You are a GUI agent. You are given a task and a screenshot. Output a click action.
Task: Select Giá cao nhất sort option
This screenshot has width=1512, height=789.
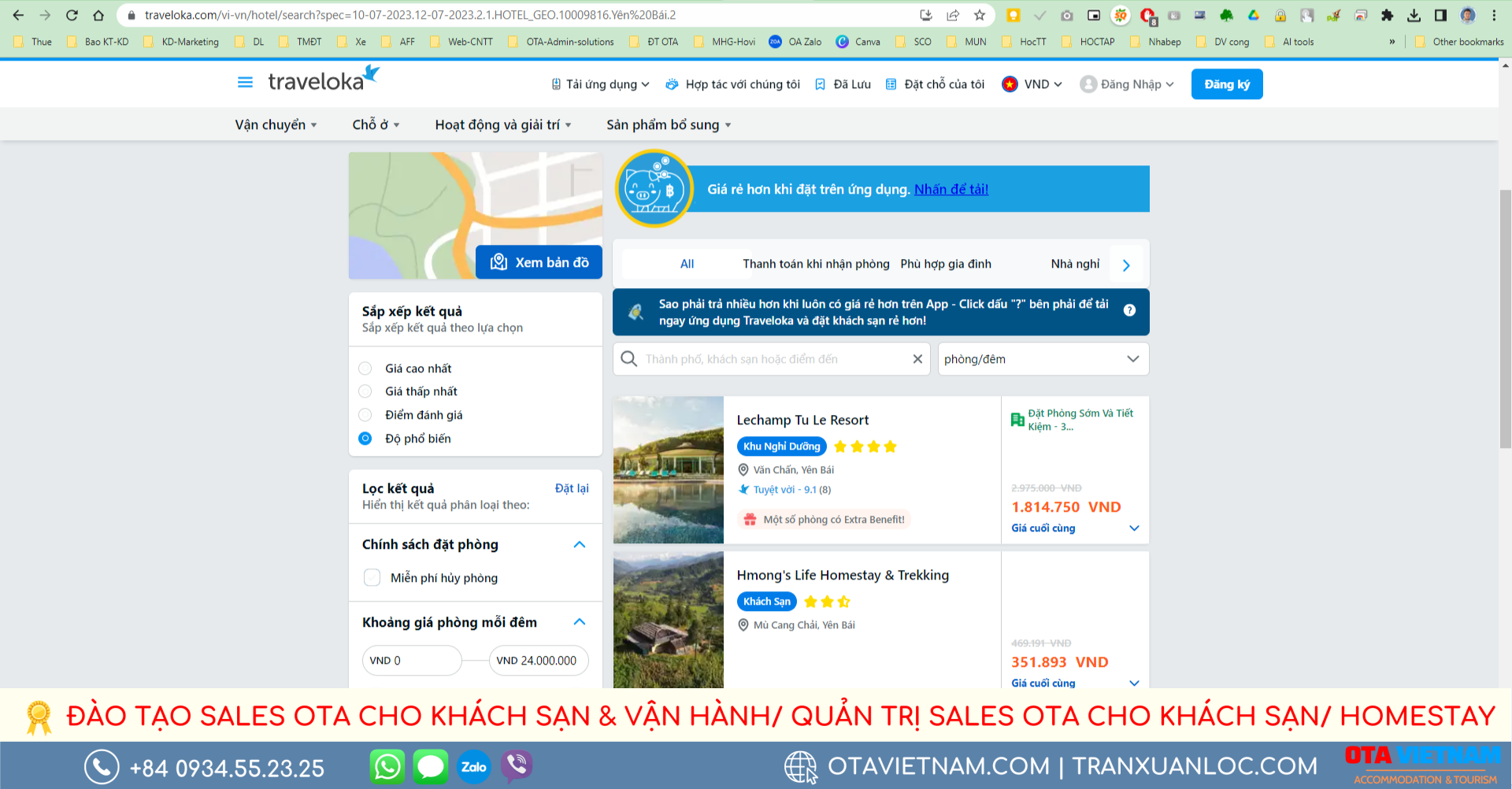coord(365,369)
